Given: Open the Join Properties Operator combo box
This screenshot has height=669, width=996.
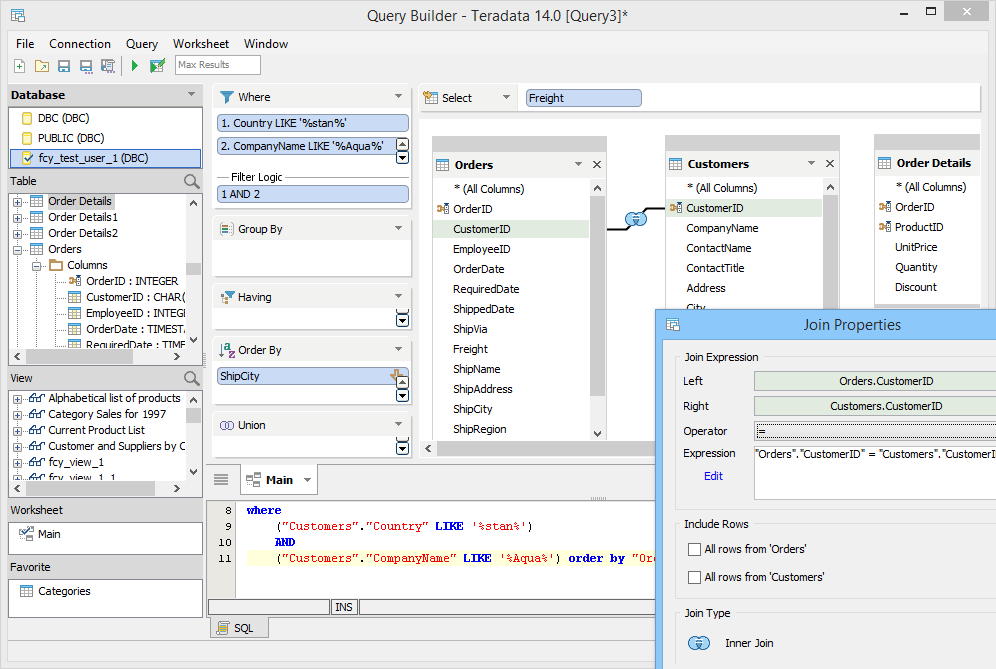Looking at the screenshot, I should pyautogui.click(x=875, y=431).
